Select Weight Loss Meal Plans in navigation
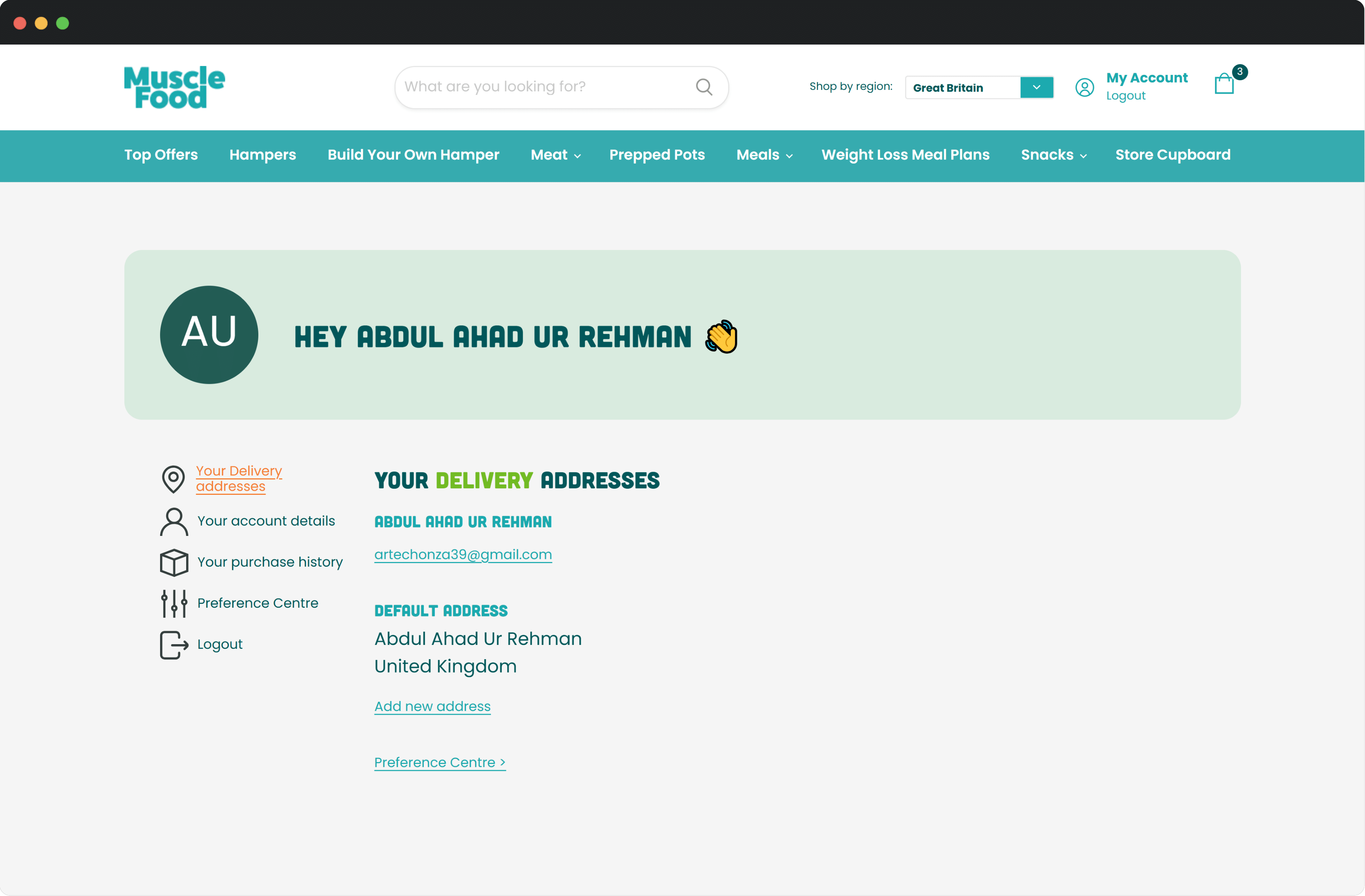This screenshot has width=1365, height=896. (905, 155)
